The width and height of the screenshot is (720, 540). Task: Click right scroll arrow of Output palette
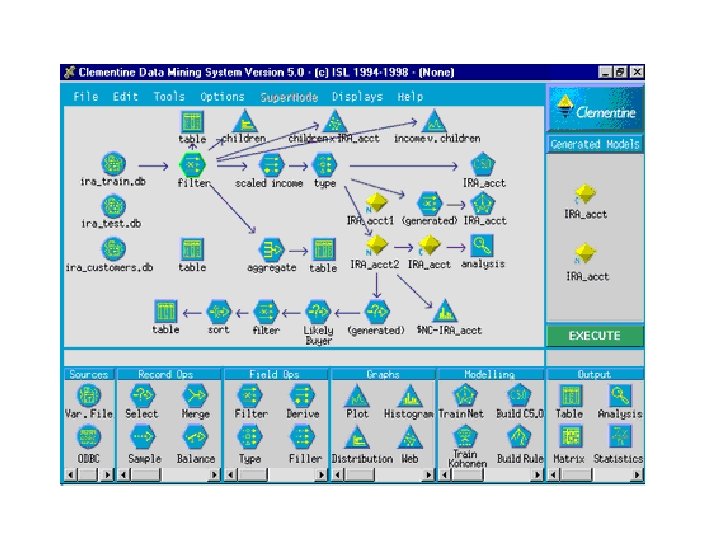click(637, 474)
